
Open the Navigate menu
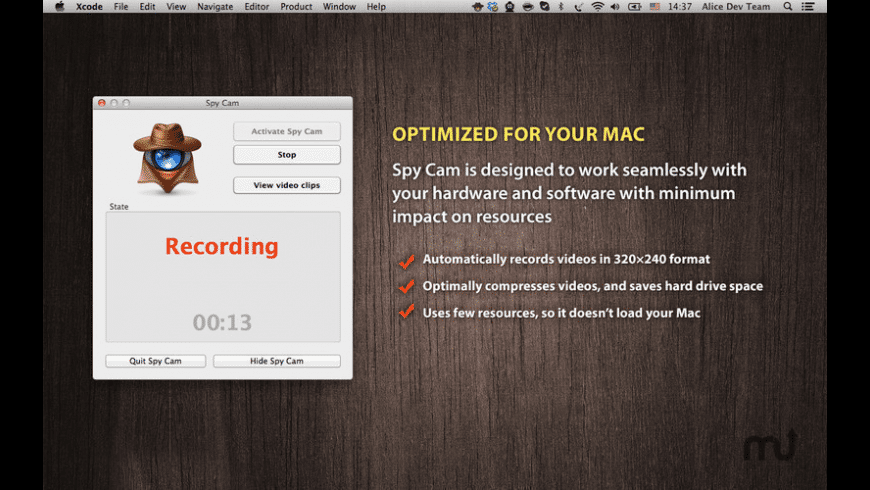pyautogui.click(x=215, y=7)
